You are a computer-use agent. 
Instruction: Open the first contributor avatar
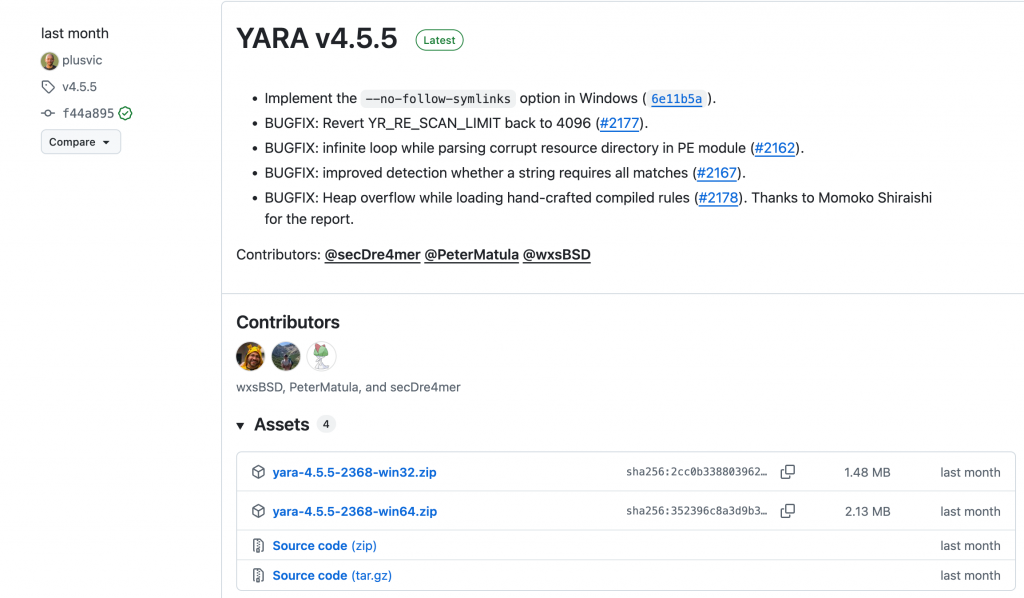(250, 356)
